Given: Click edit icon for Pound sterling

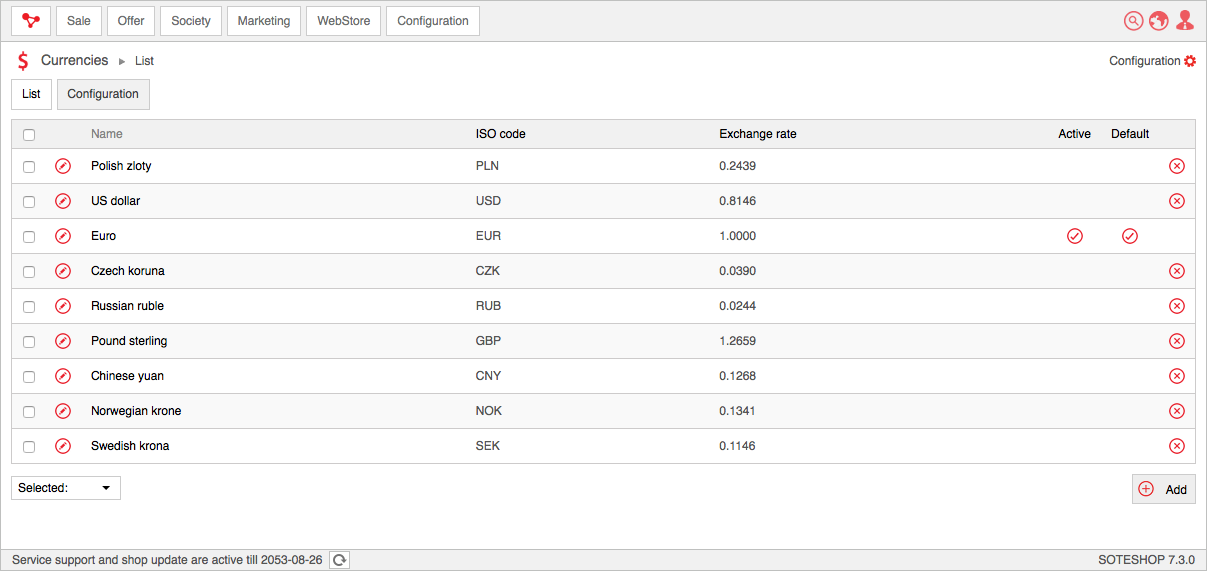Looking at the screenshot, I should point(63,341).
